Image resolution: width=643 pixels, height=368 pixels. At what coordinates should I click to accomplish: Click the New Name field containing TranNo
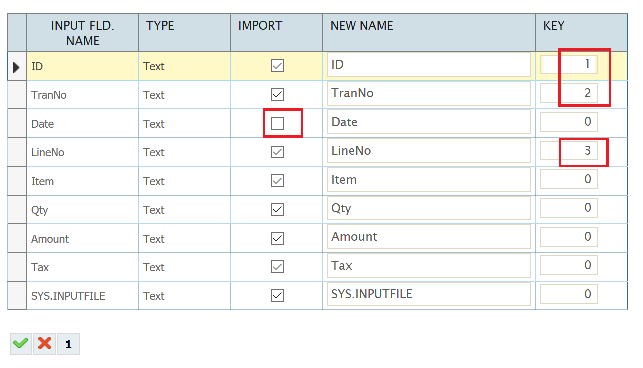(x=429, y=93)
